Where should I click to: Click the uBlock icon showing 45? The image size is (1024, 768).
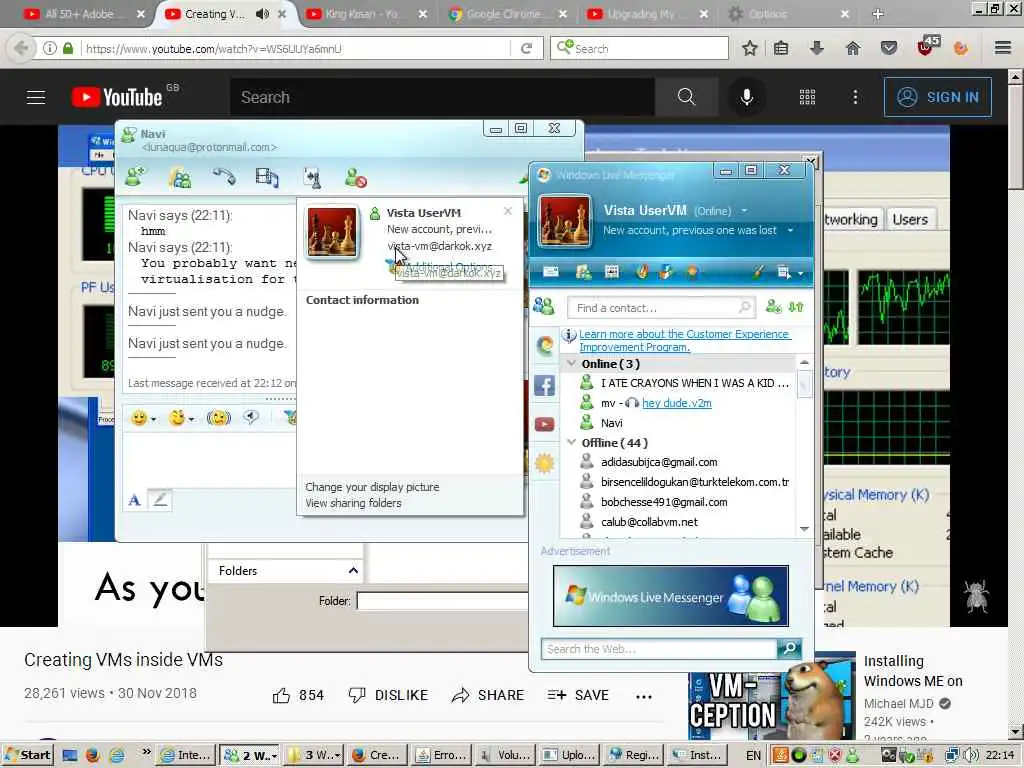[x=928, y=46]
